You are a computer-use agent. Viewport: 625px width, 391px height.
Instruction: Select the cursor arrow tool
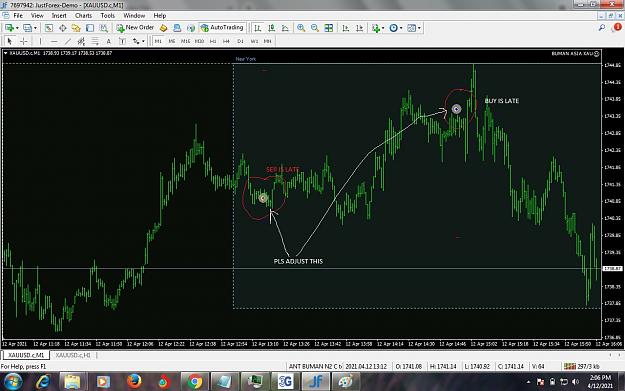(x=10, y=41)
